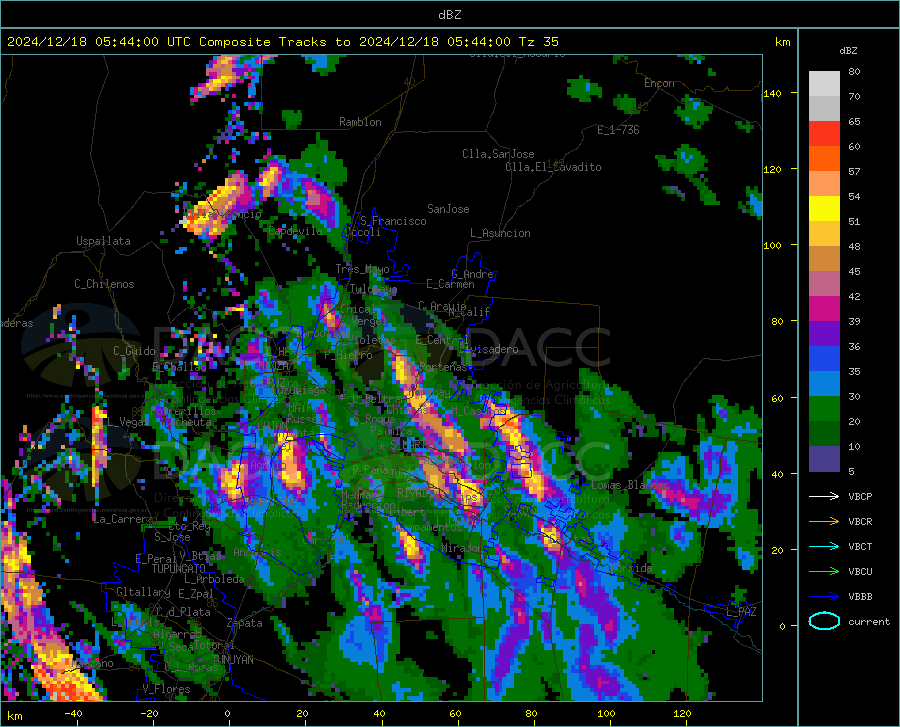Click the 'VBCP' legend label
Image resolution: width=900 pixels, height=727 pixels.
coord(860,496)
